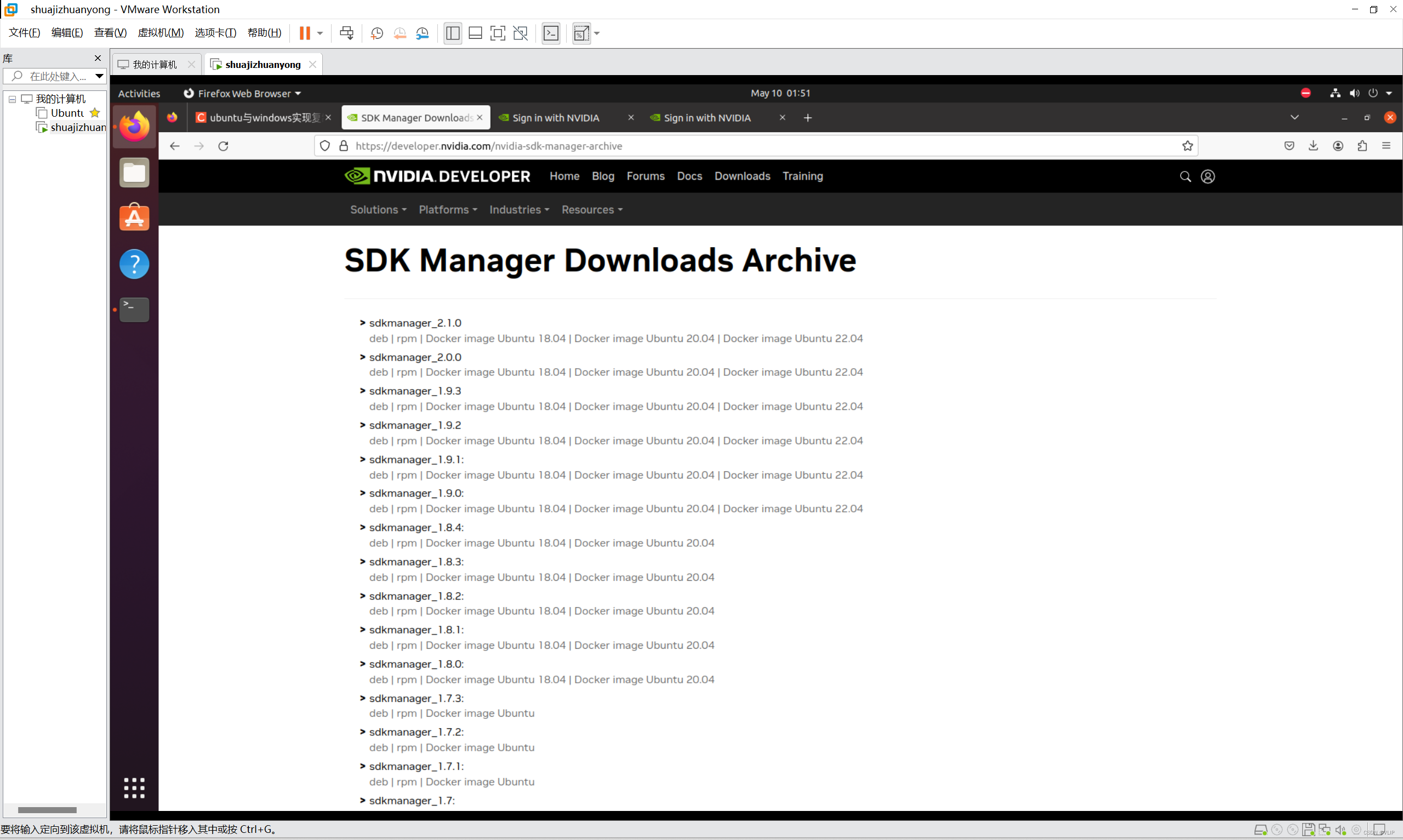Launch Terminal from Ubuntu dock
Image resolution: width=1403 pixels, height=840 pixels.
click(x=134, y=310)
